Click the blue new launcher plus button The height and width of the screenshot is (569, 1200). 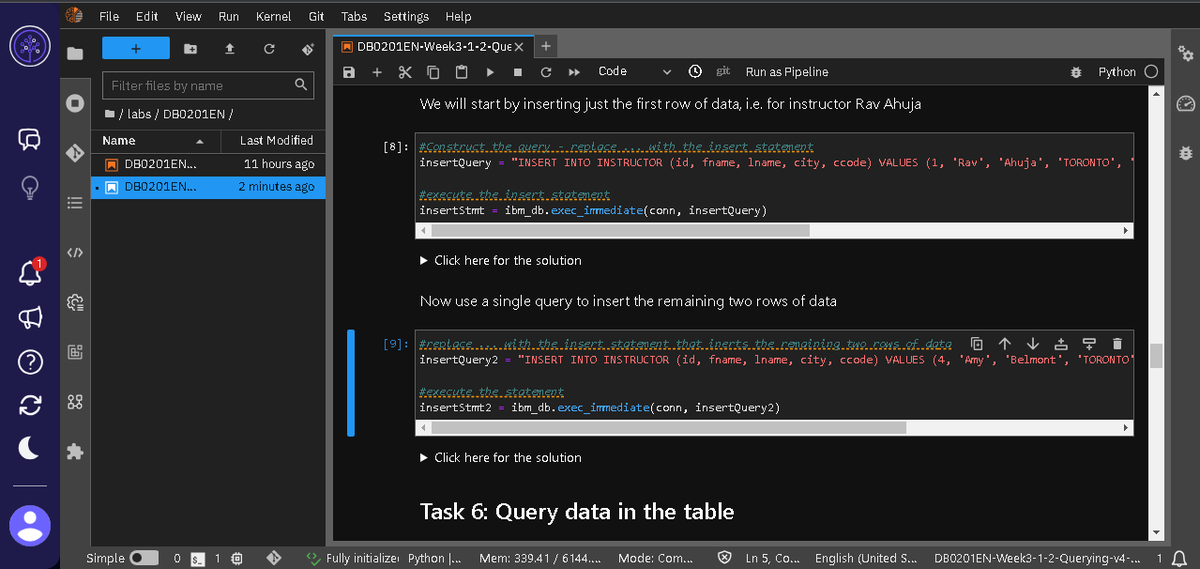136,49
